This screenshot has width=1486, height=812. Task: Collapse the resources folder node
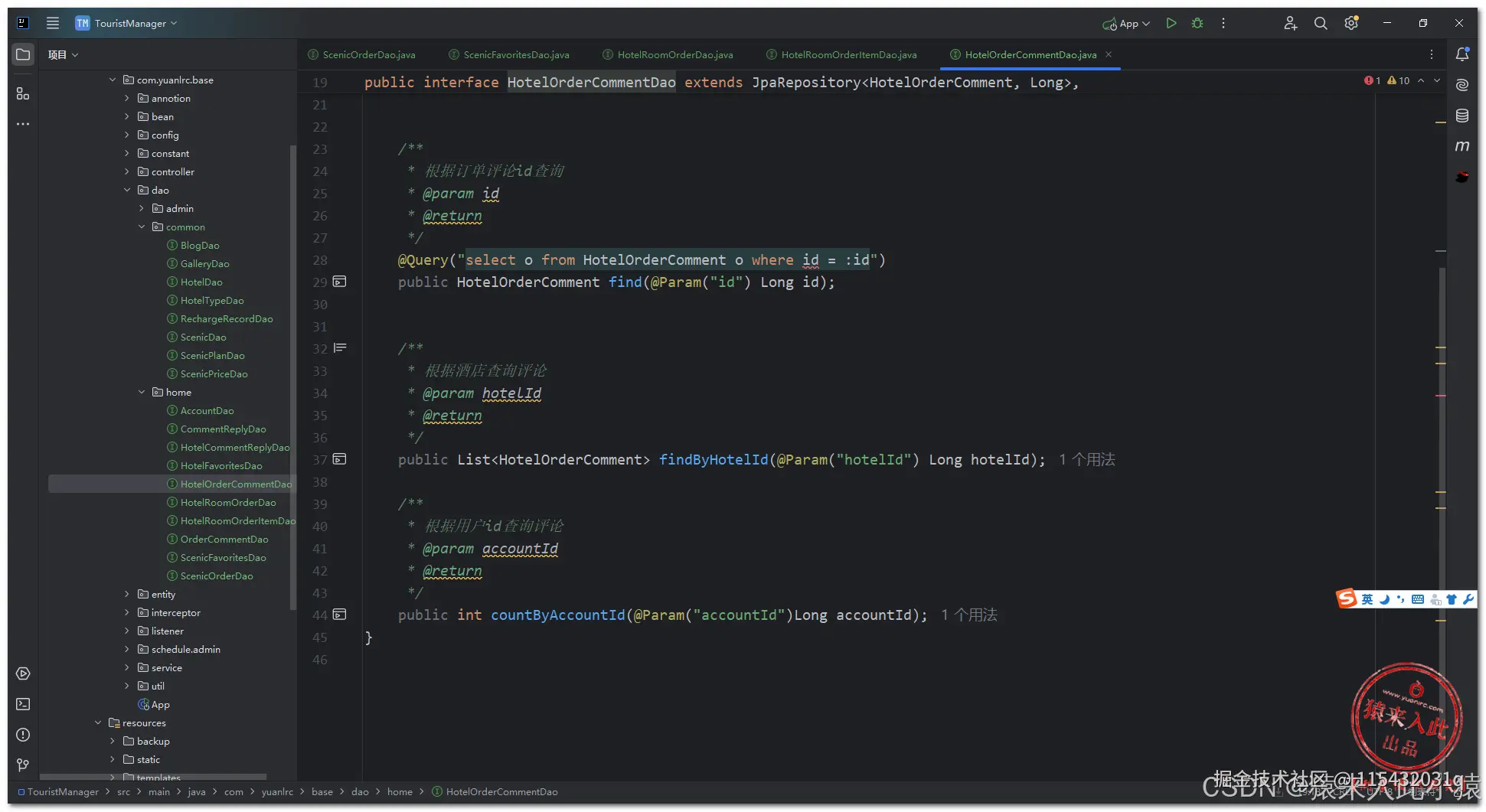click(98, 722)
